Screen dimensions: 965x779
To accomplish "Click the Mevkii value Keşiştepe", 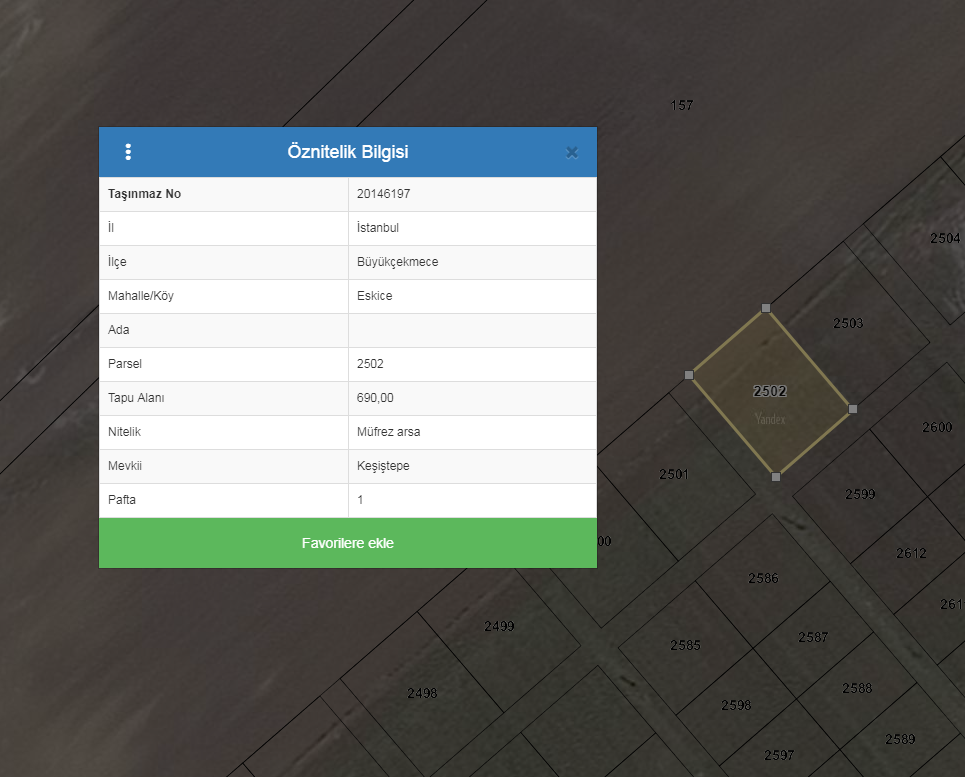I will coord(383,466).
